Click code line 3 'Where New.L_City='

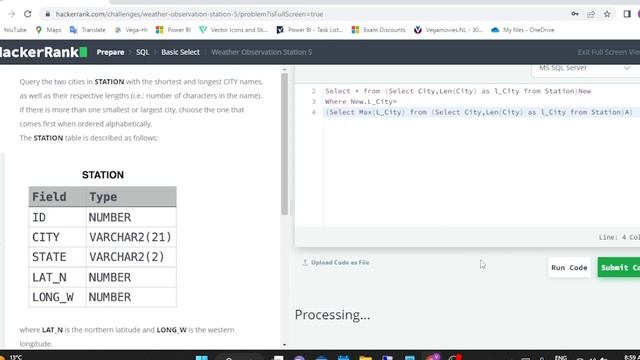pos(361,102)
